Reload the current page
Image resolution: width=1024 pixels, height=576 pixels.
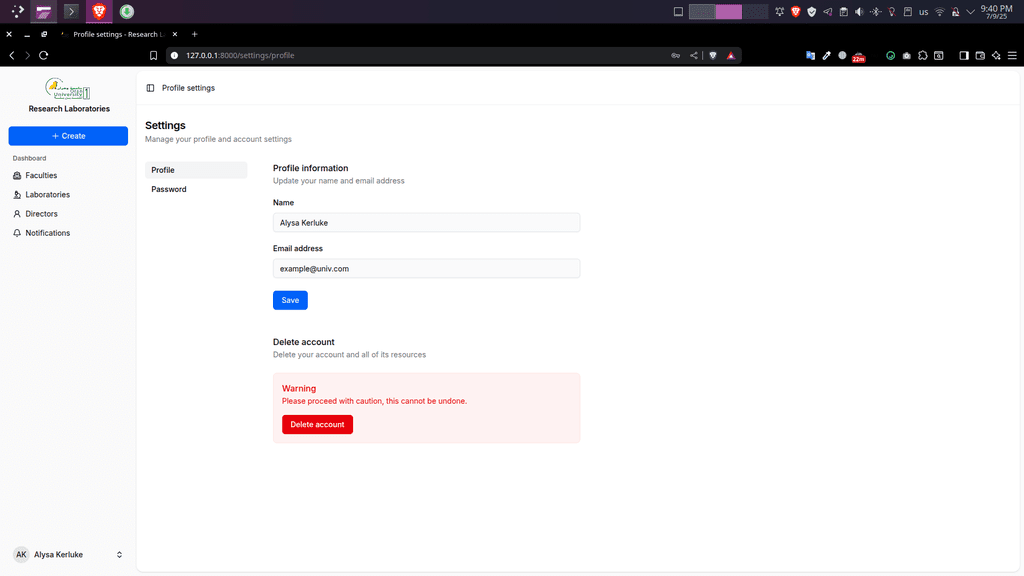(44, 56)
